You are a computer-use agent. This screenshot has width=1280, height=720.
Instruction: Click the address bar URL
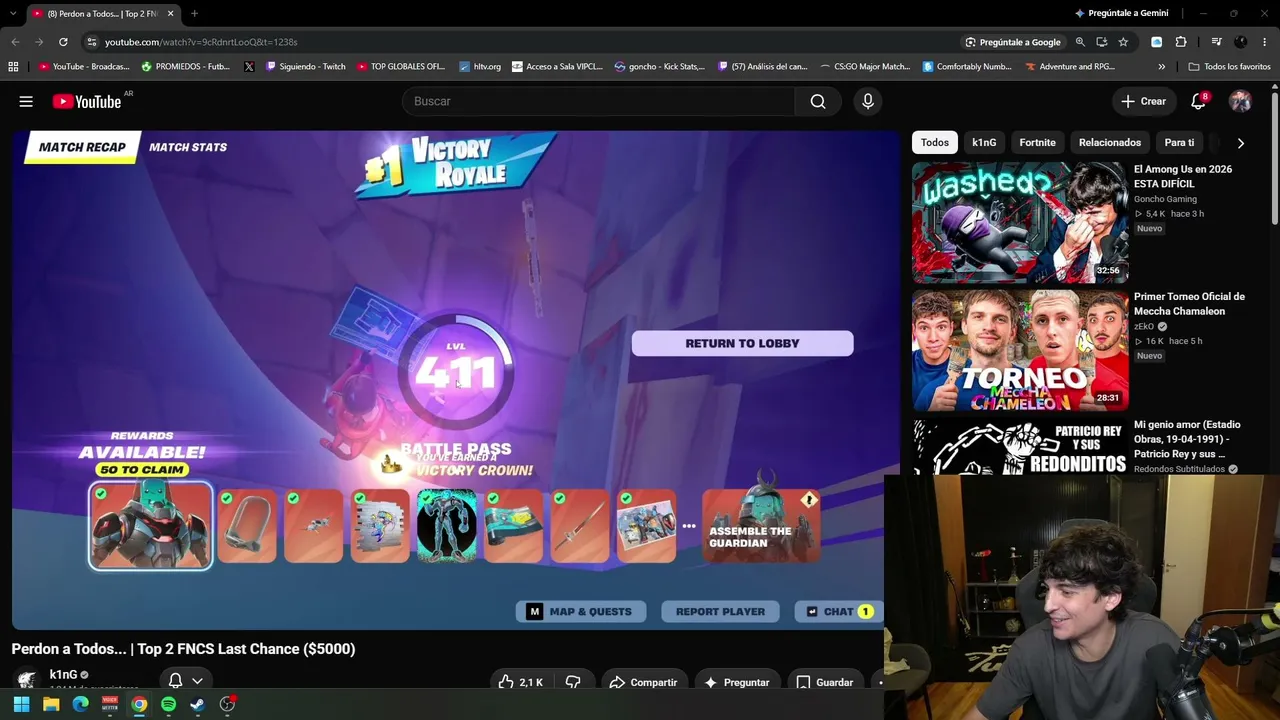201,42
